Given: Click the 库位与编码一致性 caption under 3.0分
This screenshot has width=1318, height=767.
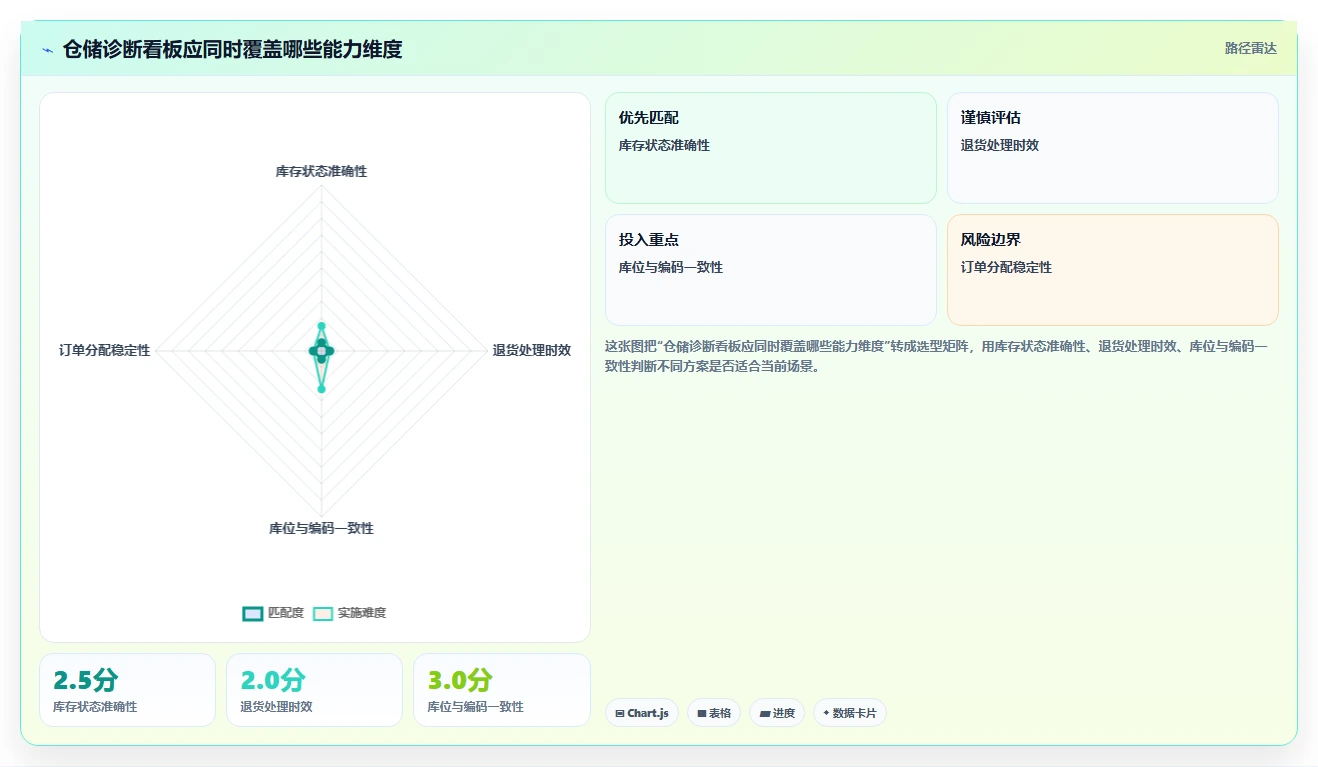Looking at the screenshot, I should click(x=475, y=706).
